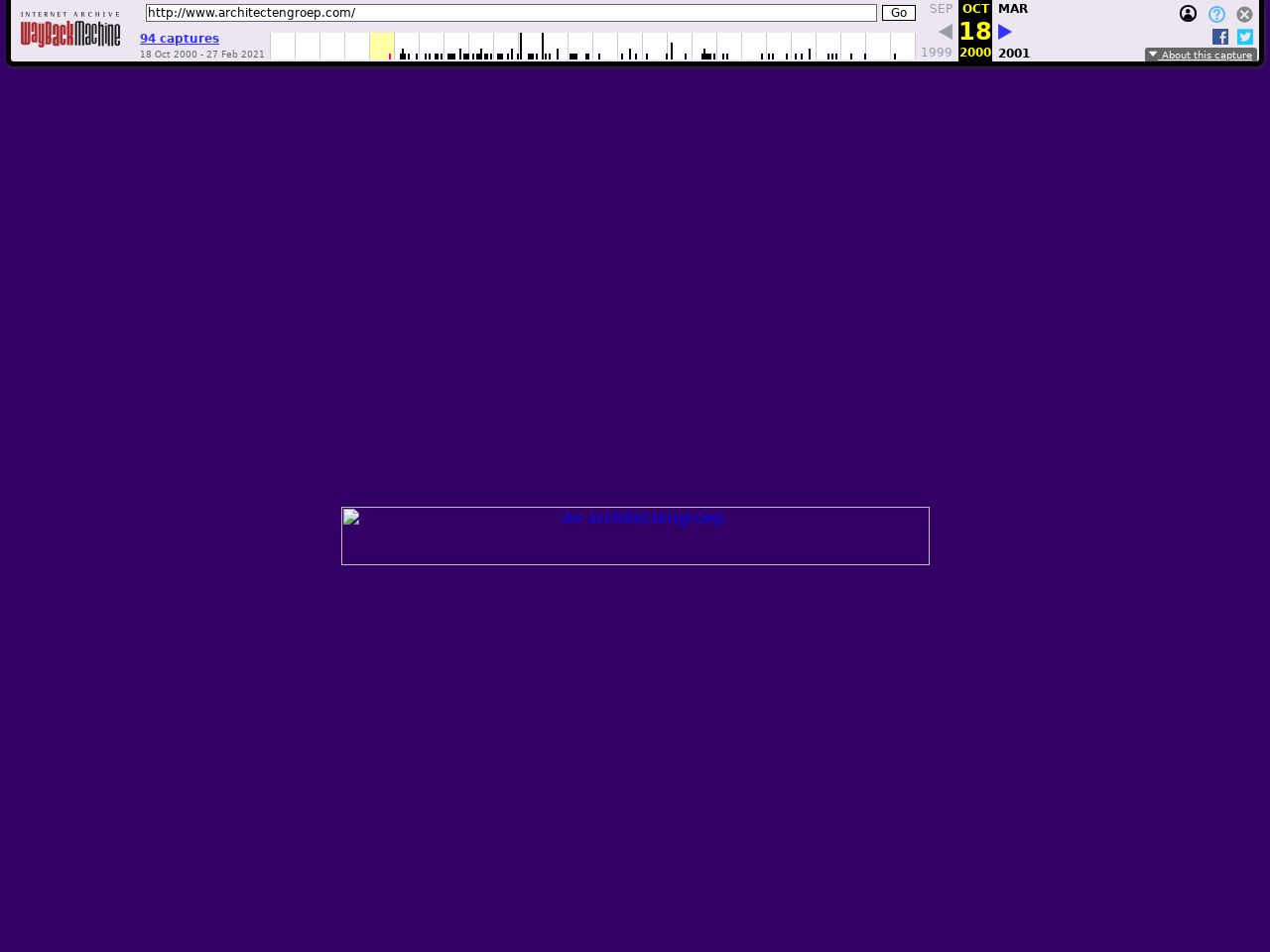Open the help question mark icon
The image size is (1270, 952).
click(1216, 14)
